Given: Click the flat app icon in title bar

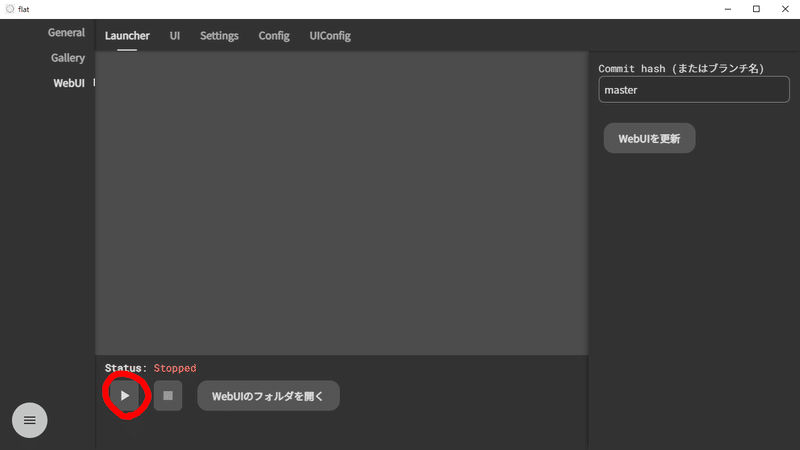Looking at the screenshot, I should click(x=10, y=9).
